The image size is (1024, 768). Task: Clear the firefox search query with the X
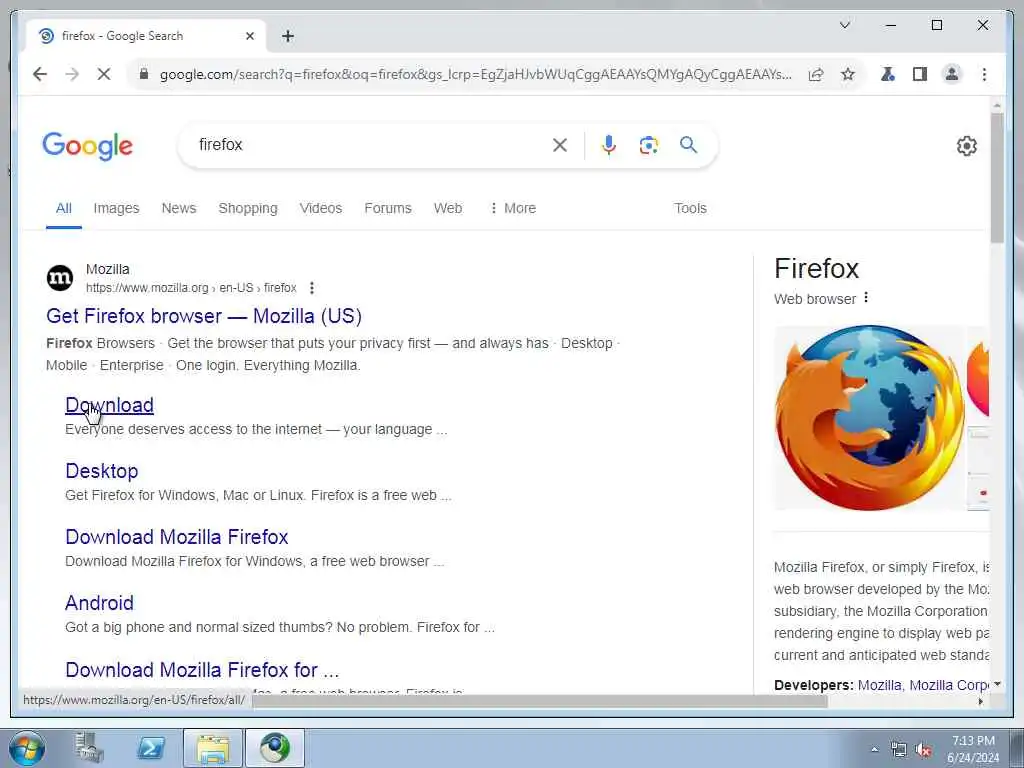tap(560, 145)
